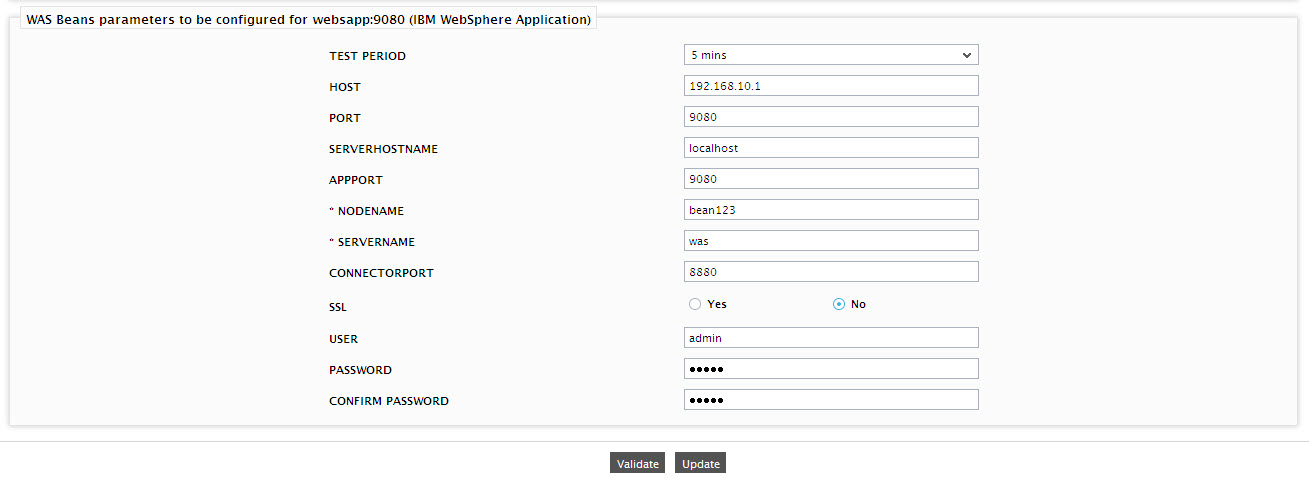Select No for SSL

click(x=839, y=304)
